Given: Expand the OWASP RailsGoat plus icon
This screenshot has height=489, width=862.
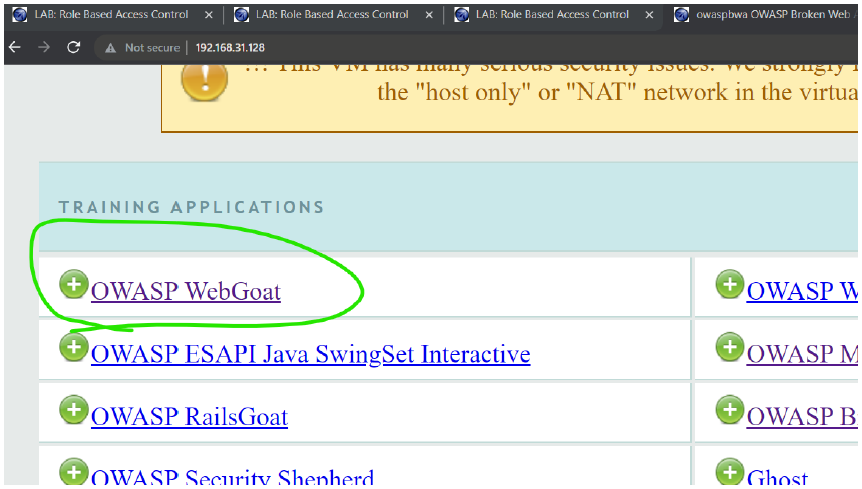Looking at the screenshot, I should 74,409.
